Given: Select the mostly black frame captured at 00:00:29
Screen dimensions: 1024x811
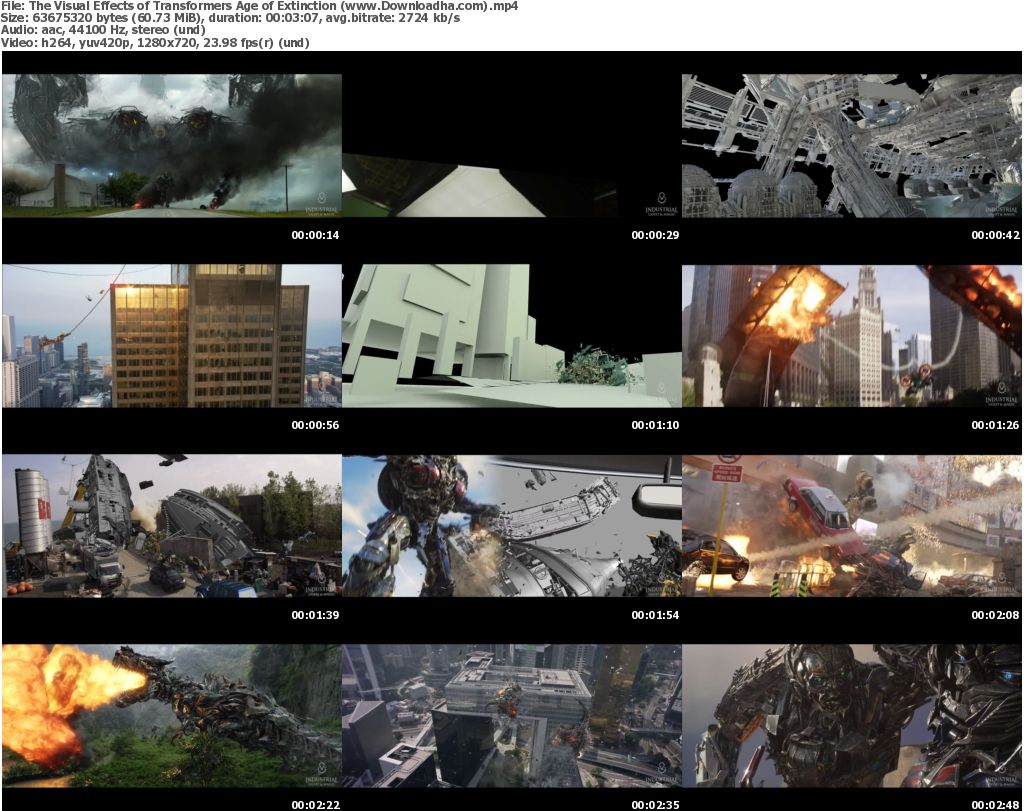Looking at the screenshot, I should 511,146.
